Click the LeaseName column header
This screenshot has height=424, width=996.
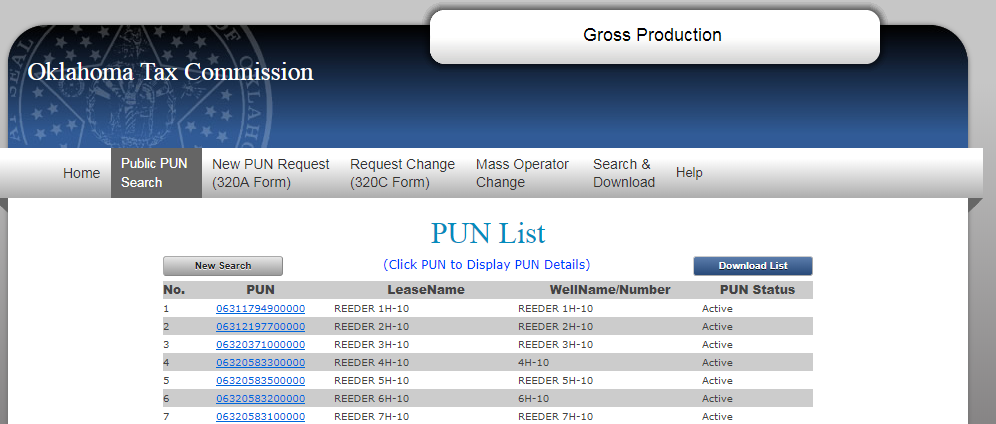point(426,290)
